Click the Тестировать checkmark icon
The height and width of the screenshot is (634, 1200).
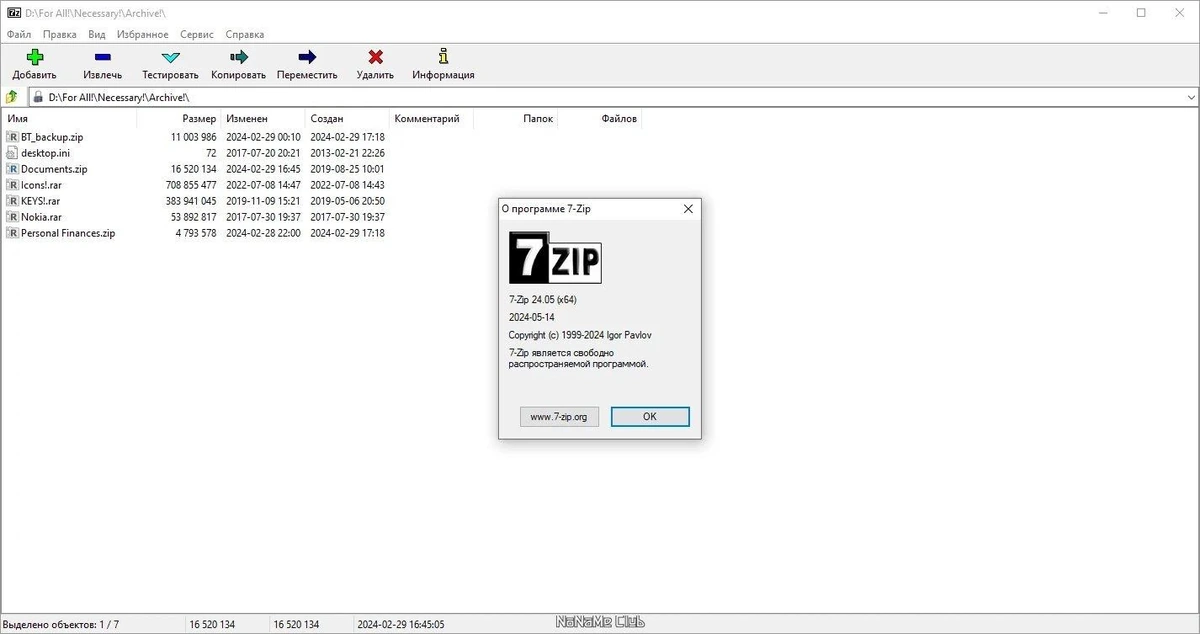[170, 57]
